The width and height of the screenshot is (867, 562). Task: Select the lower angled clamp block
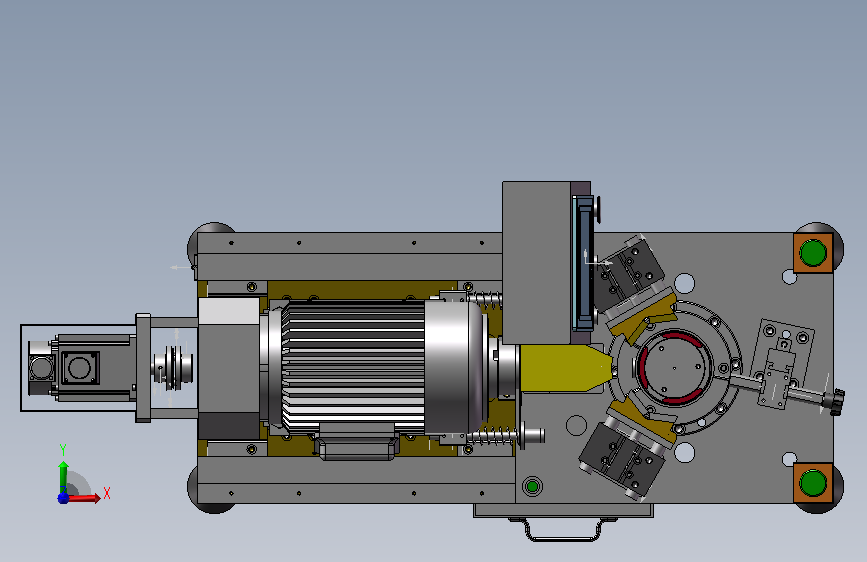624,457
